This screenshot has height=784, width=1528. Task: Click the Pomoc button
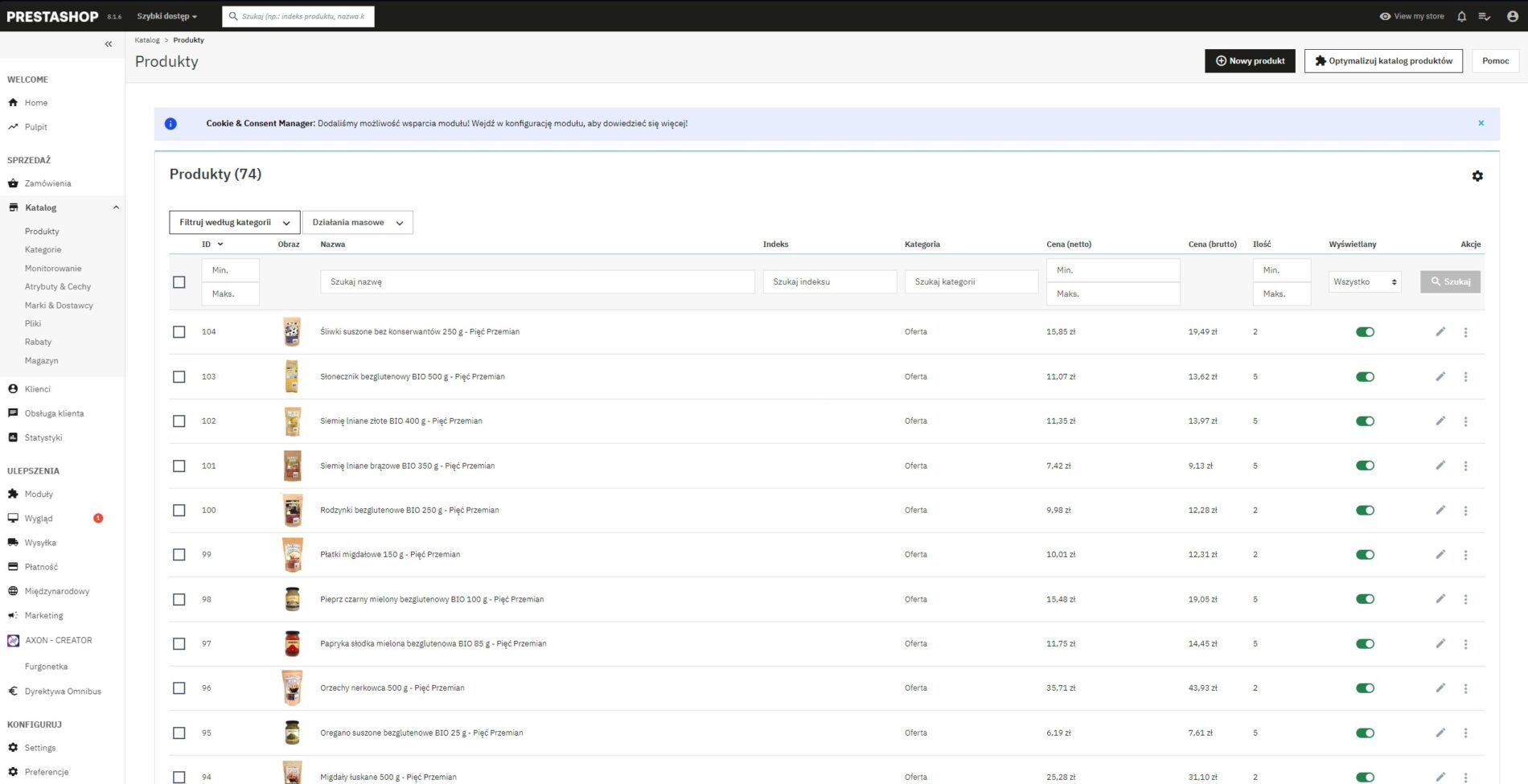[x=1495, y=61]
